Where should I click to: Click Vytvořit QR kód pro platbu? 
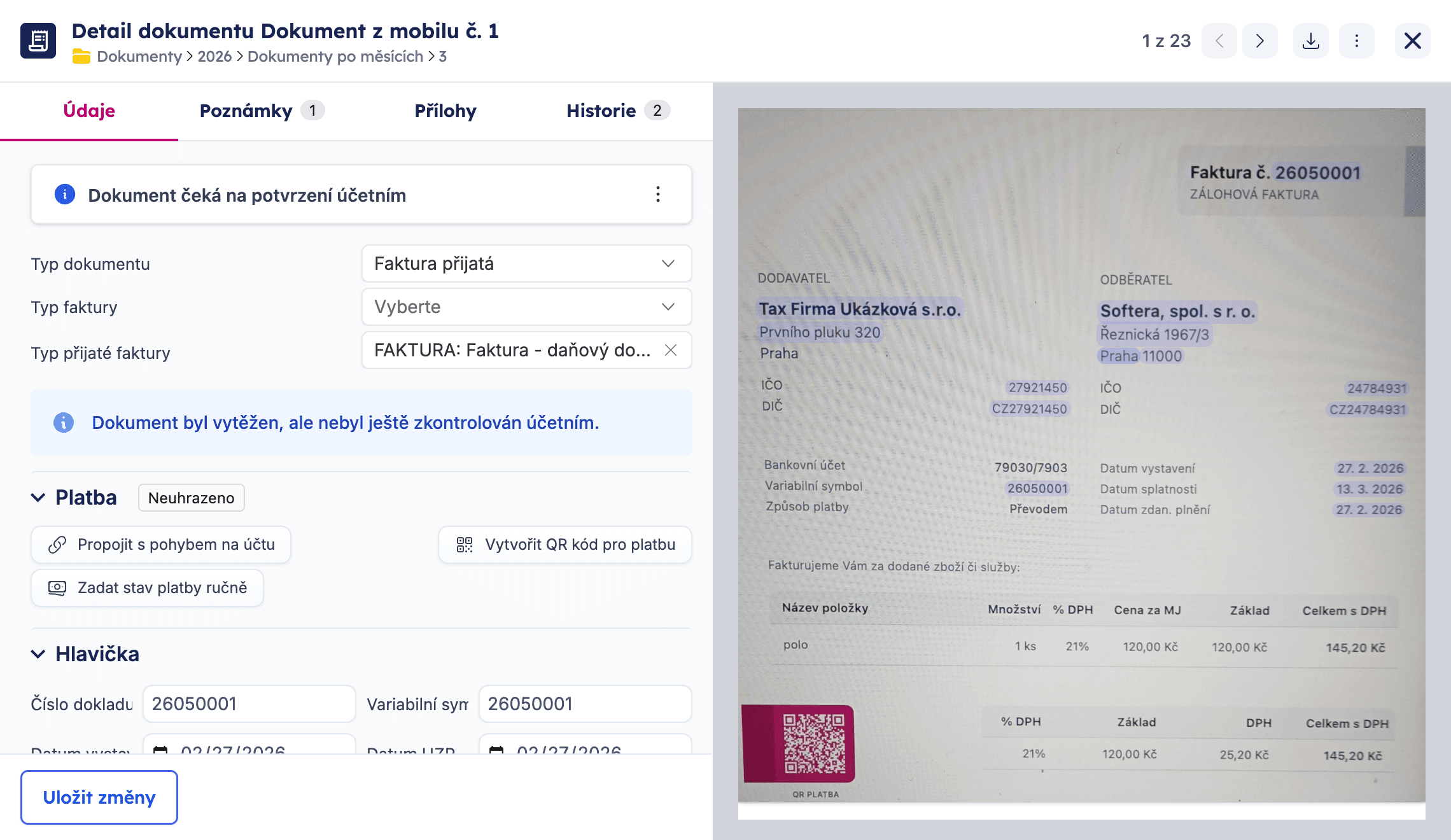tap(565, 545)
